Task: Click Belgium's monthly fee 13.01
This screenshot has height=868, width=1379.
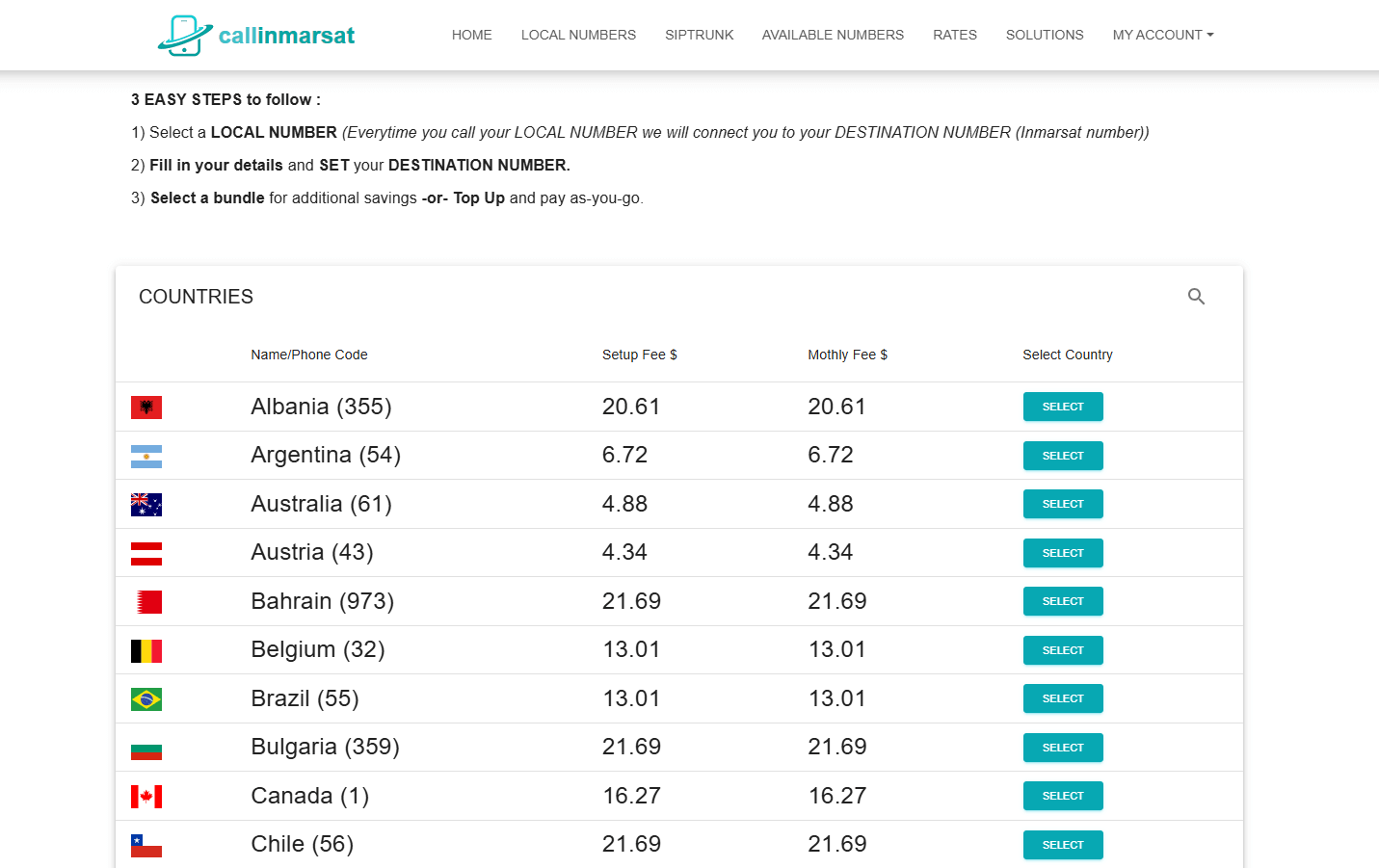Action: pos(837,649)
